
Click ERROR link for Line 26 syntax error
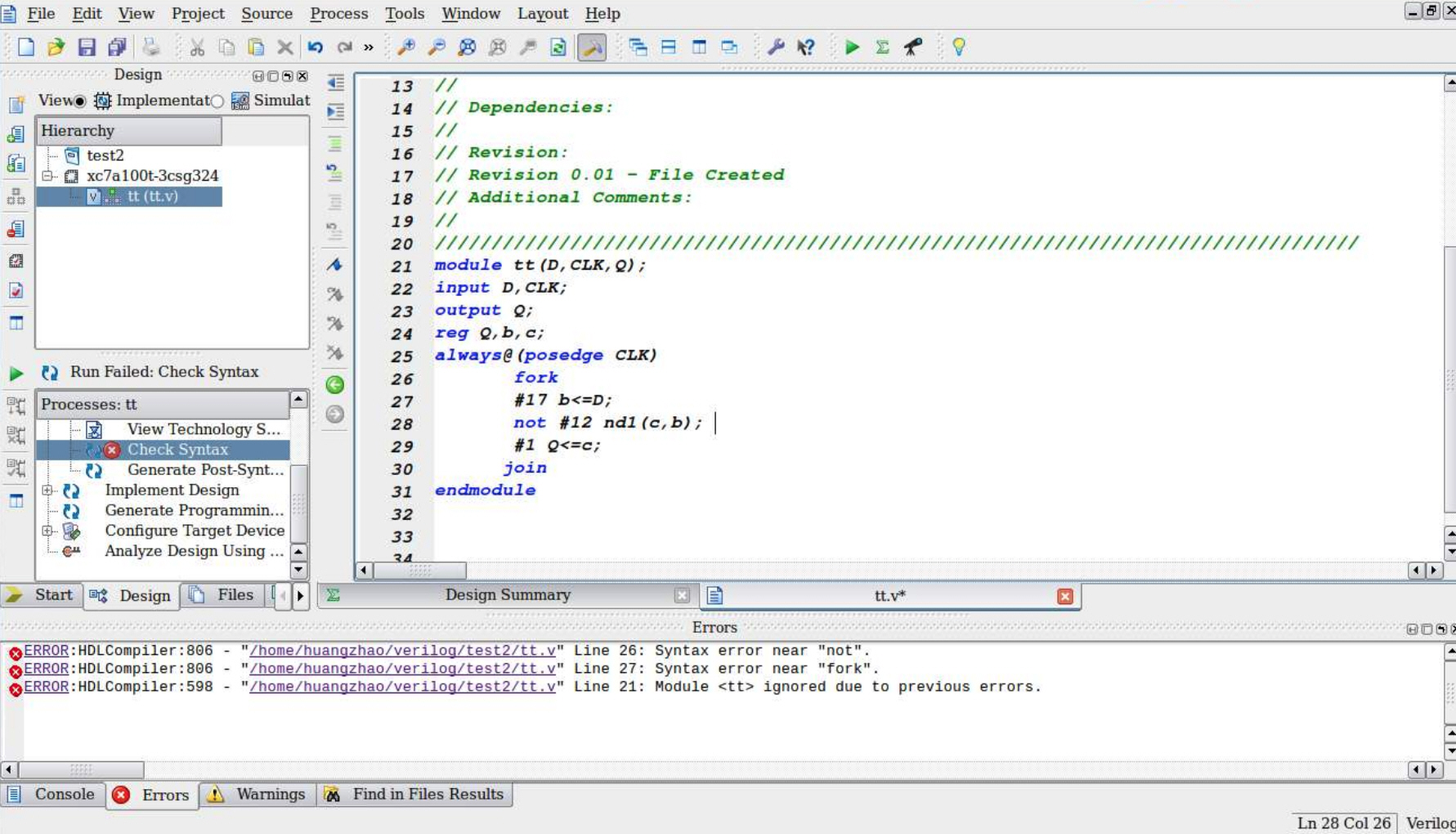[46, 651]
